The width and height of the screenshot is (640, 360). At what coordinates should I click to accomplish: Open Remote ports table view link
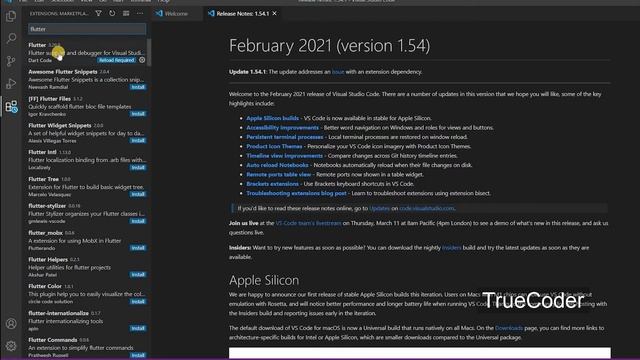click(278, 175)
